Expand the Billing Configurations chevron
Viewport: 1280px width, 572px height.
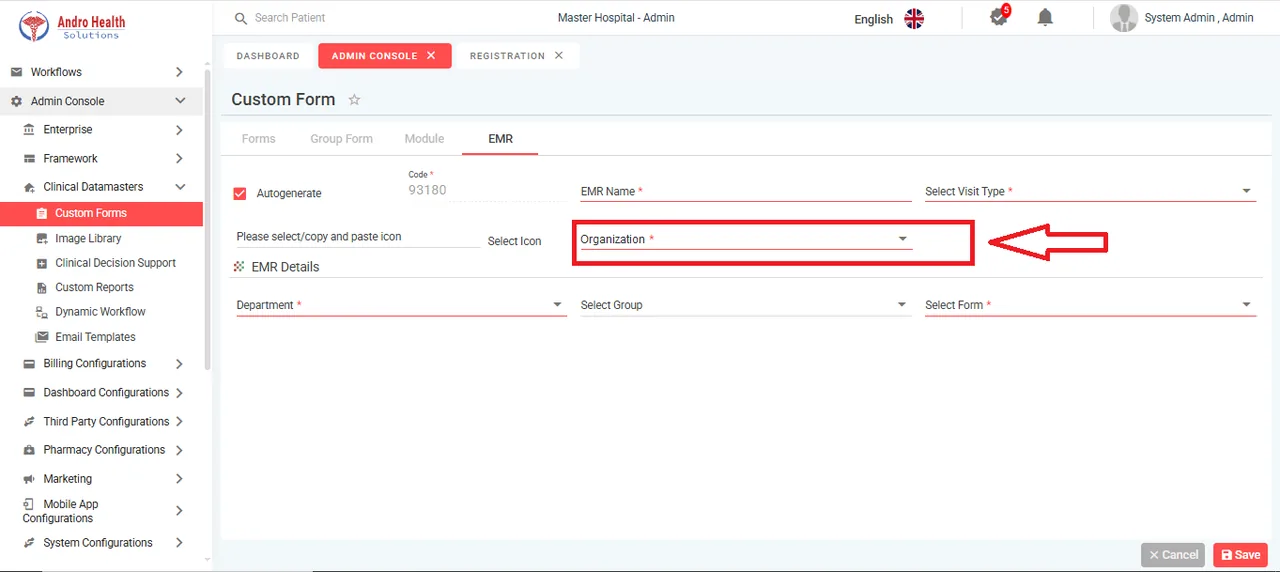pyautogui.click(x=179, y=364)
